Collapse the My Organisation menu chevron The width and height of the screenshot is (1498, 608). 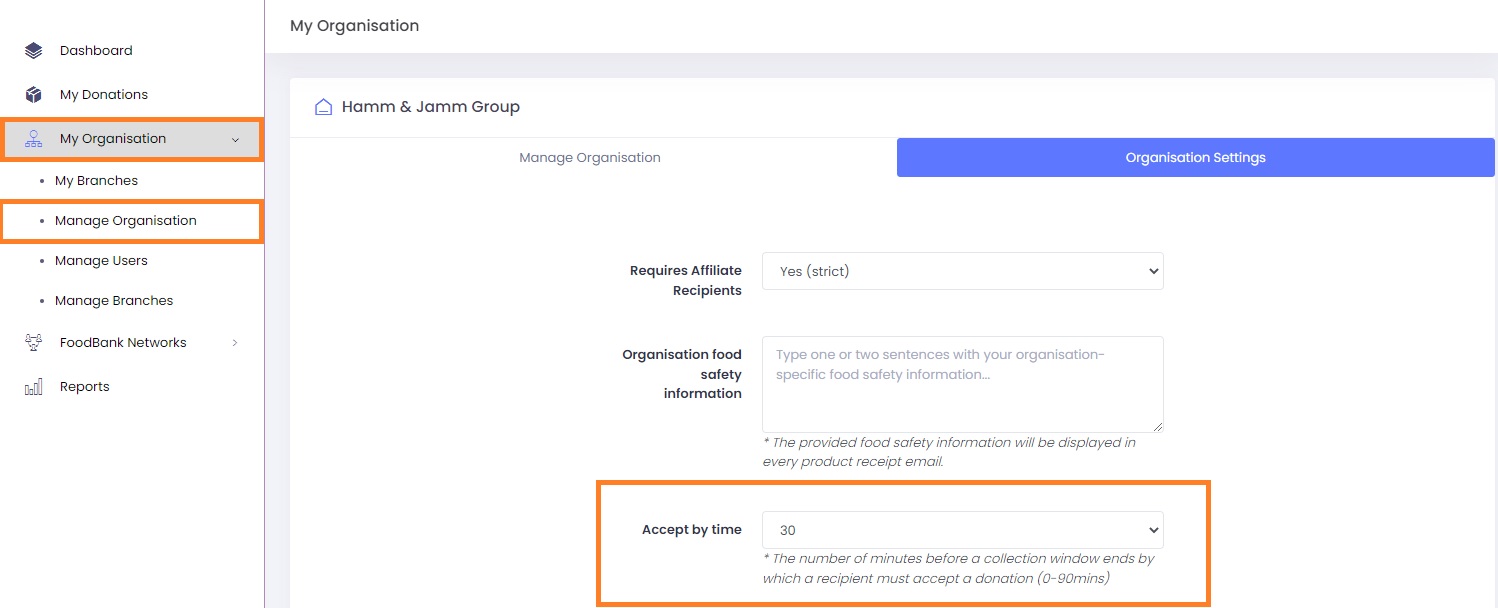pyautogui.click(x=236, y=140)
